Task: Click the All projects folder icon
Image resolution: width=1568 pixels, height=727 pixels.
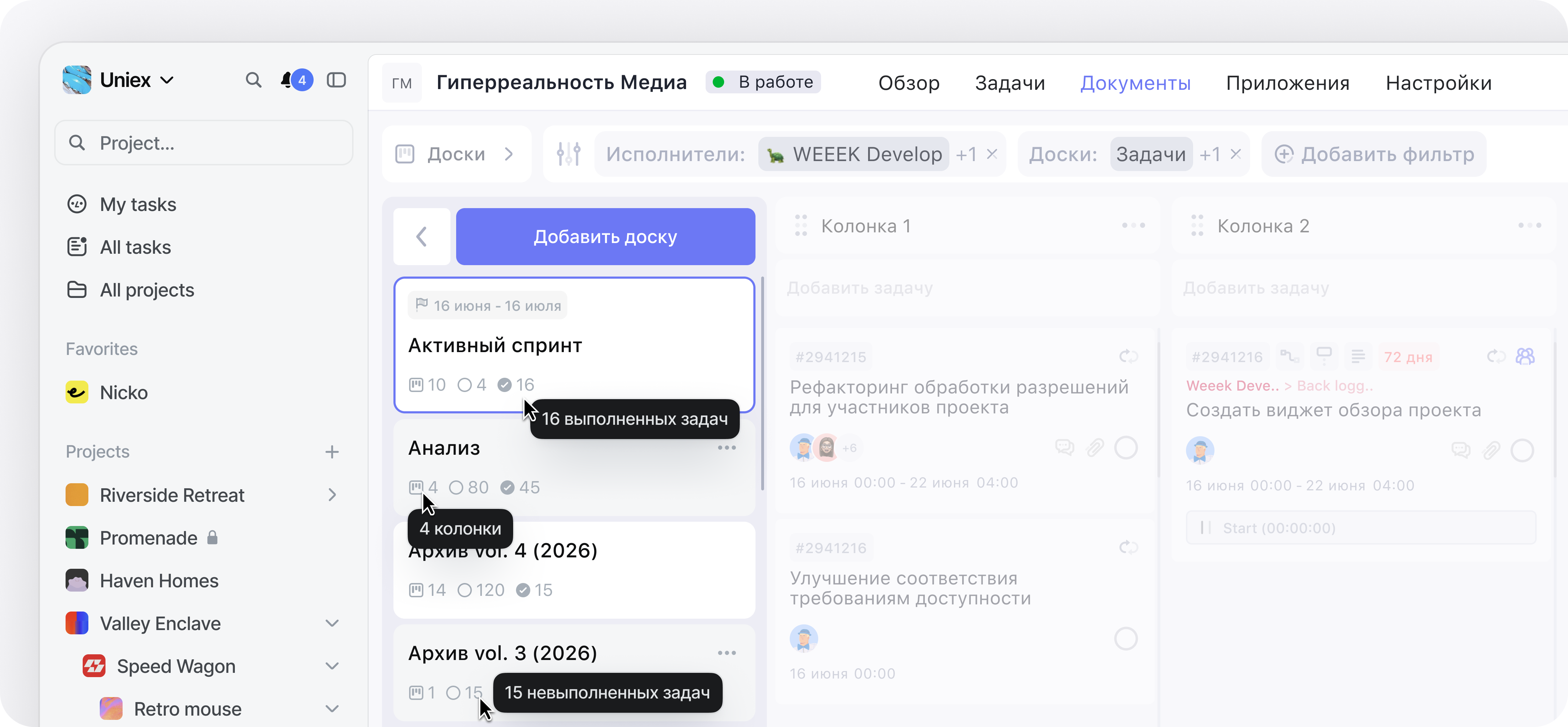Action: [x=77, y=289]
